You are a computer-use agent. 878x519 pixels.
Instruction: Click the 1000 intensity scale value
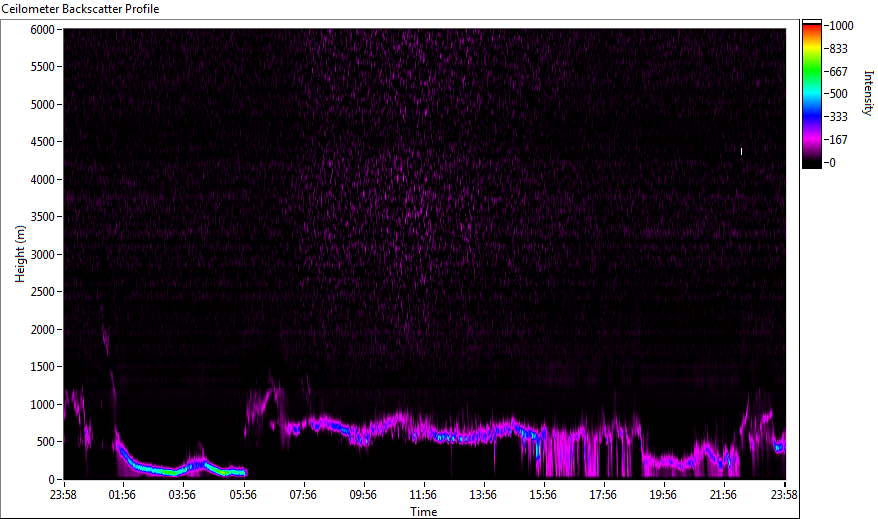tap(842, 26)
